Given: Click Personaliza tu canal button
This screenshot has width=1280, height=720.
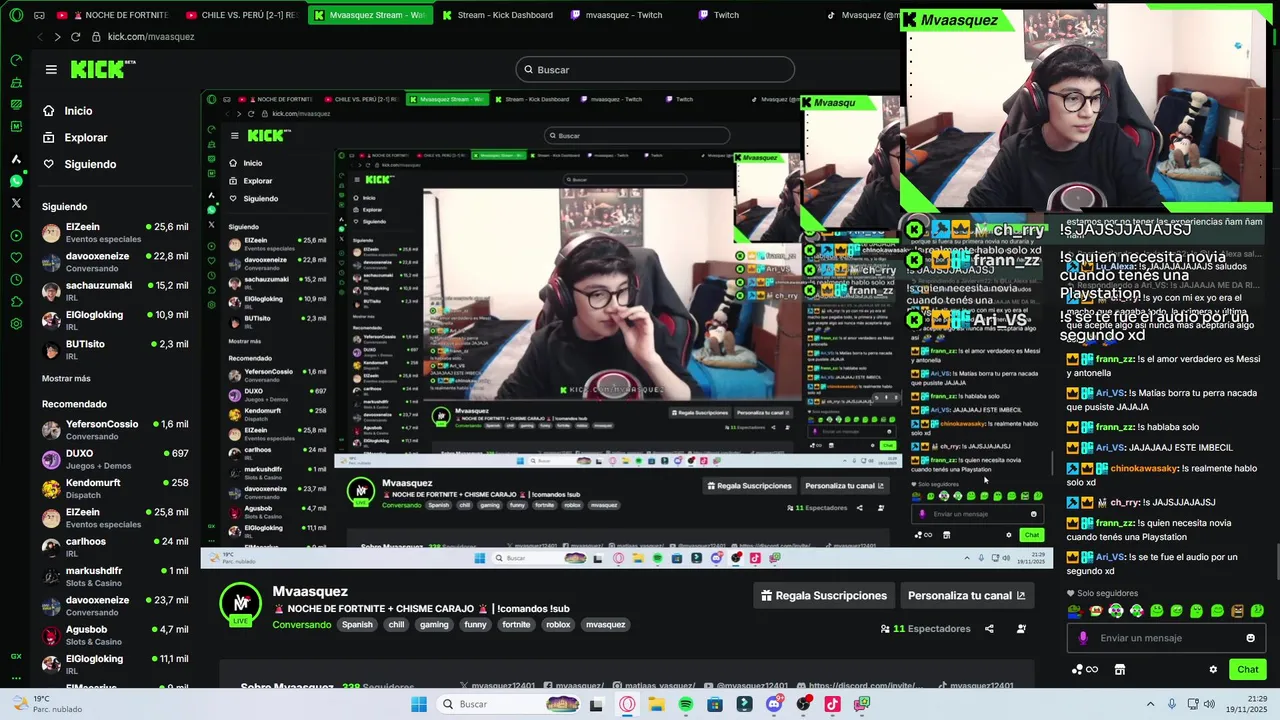Looking at the screenshot, I should tap(966, 595).
